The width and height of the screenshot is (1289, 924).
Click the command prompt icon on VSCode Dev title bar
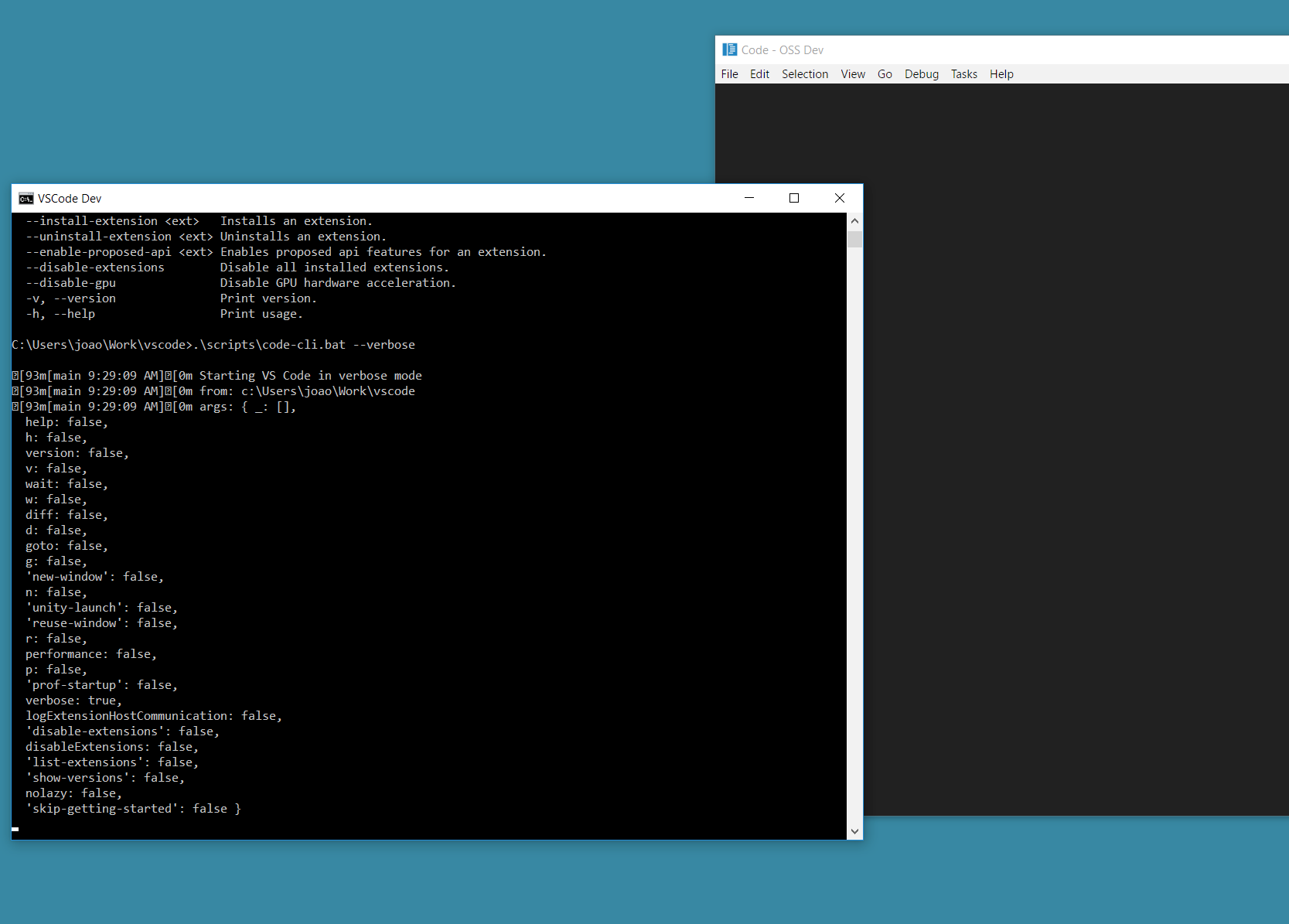[x=26, y=198]
